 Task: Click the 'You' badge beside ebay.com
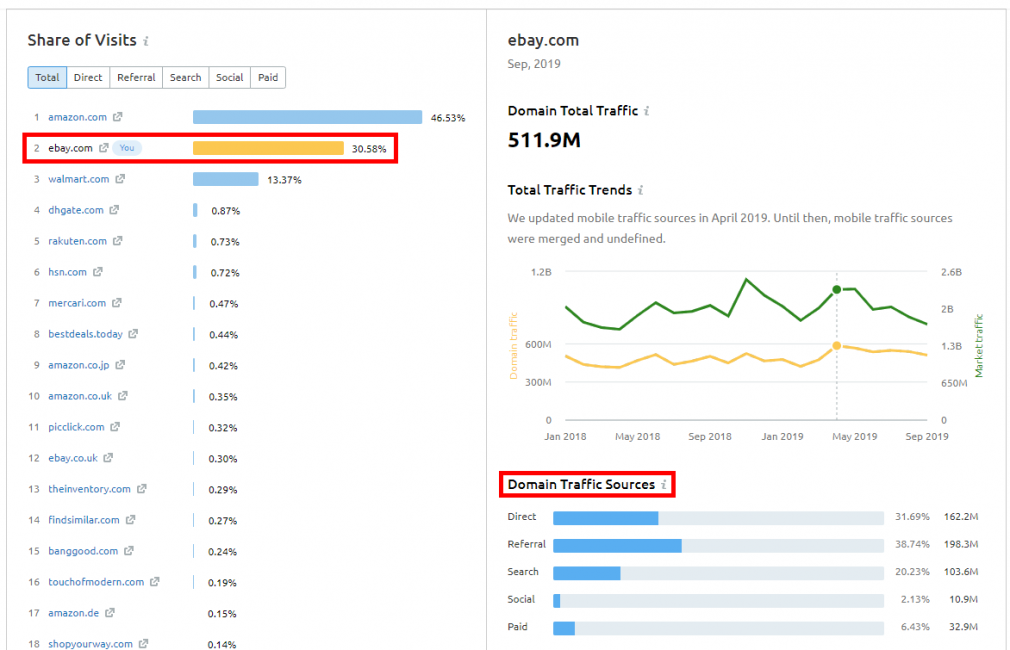coord(127,148)
